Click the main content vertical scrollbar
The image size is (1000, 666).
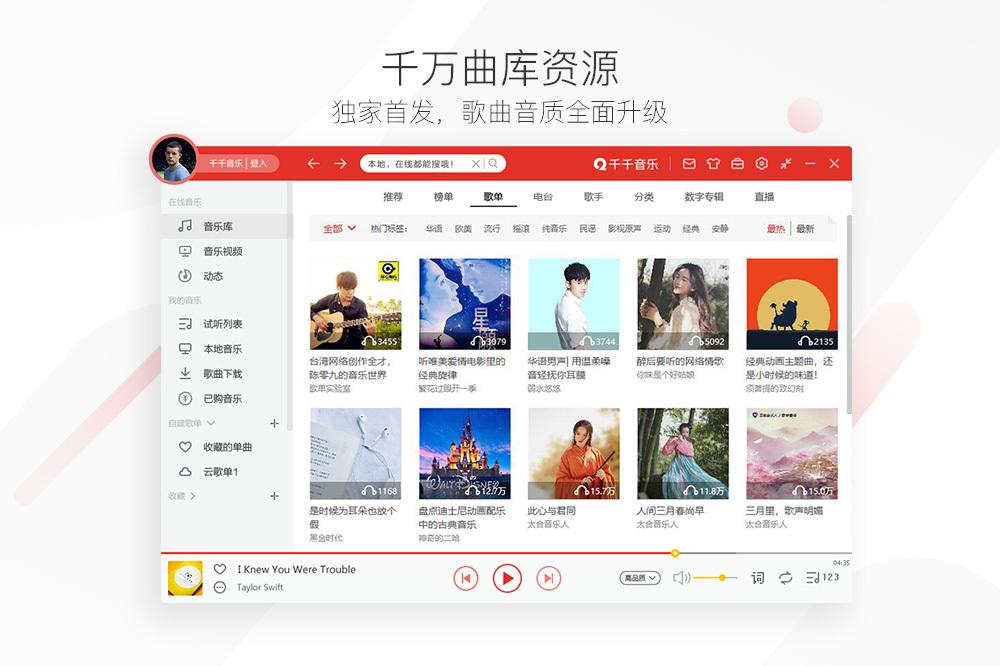tap(849, 314)
